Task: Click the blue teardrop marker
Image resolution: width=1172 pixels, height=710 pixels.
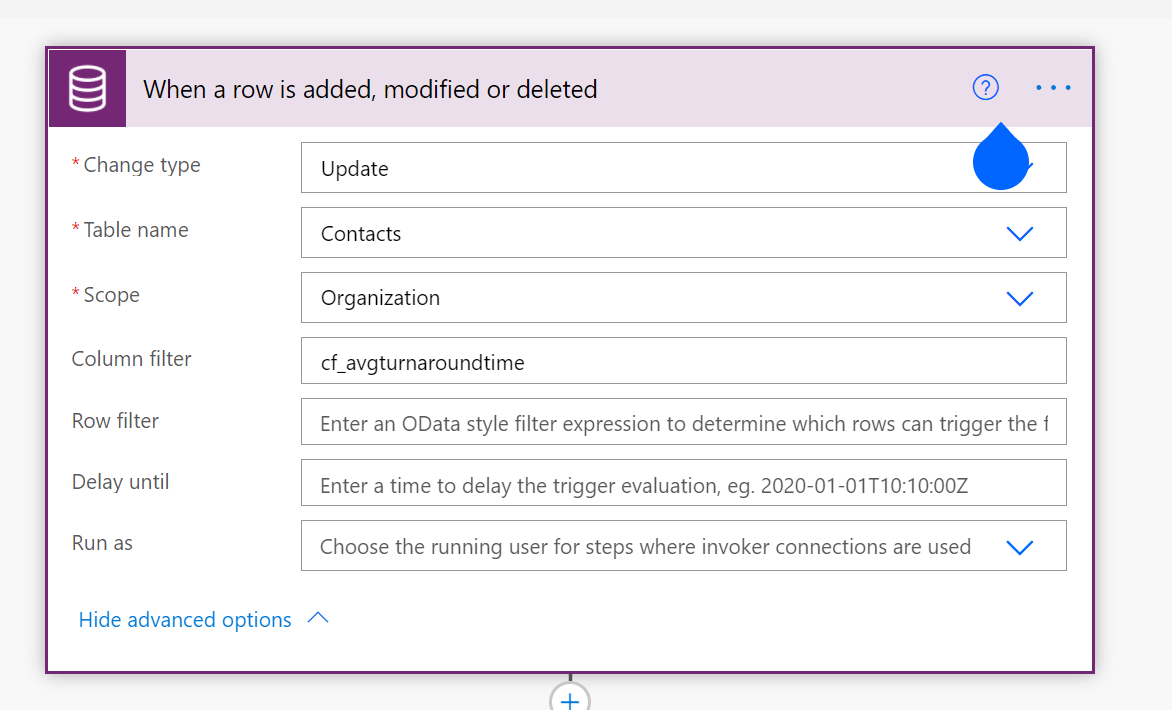Action: [x=1000, y=160]
